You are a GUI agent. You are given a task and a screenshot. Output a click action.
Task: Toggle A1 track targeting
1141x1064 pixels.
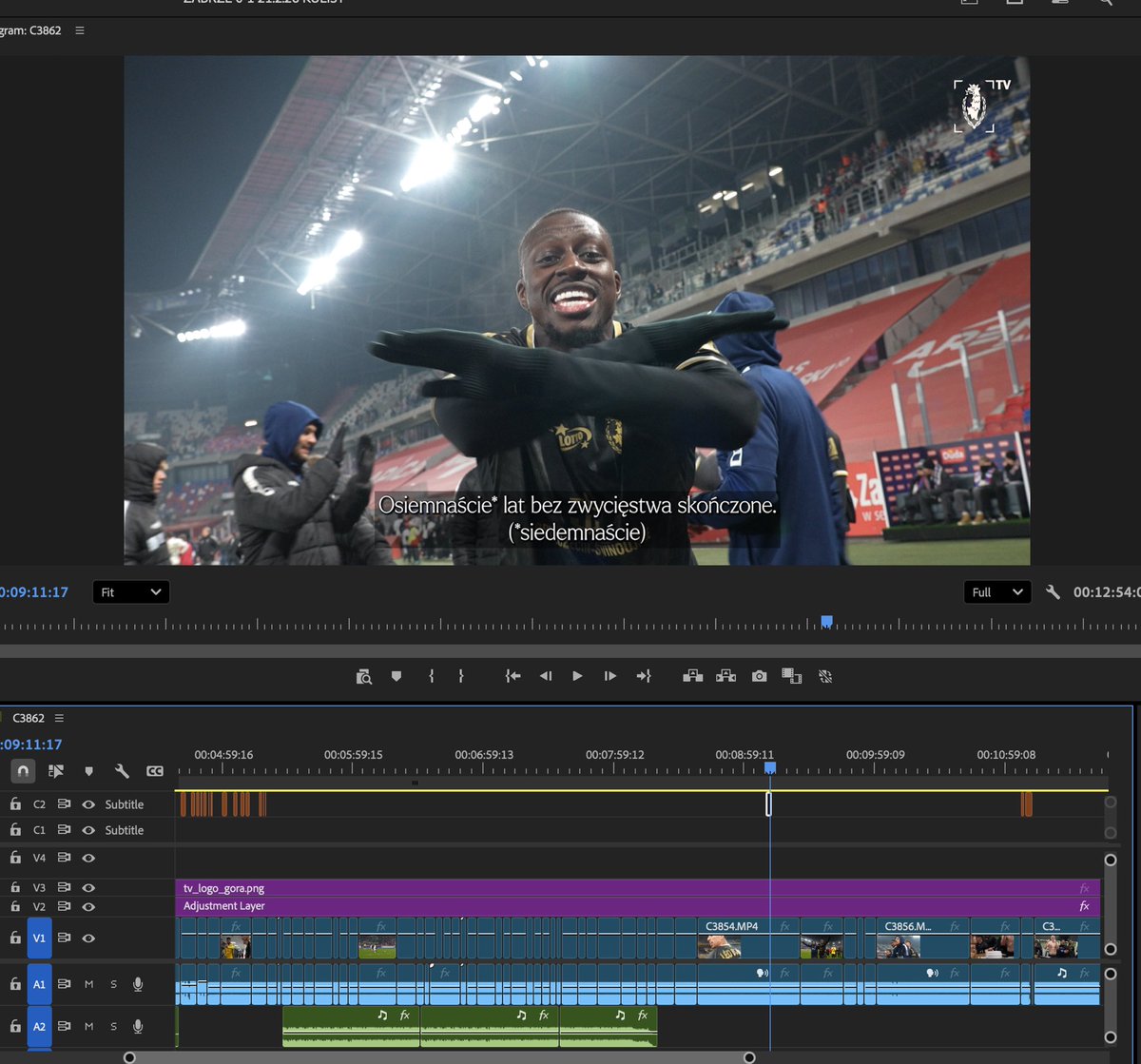tap(39, 984)
